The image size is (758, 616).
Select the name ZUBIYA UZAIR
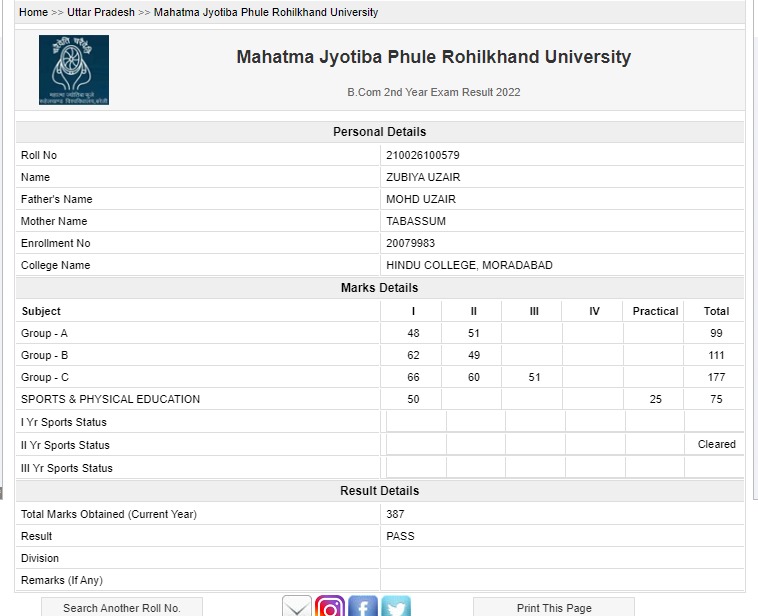(423, 177)
